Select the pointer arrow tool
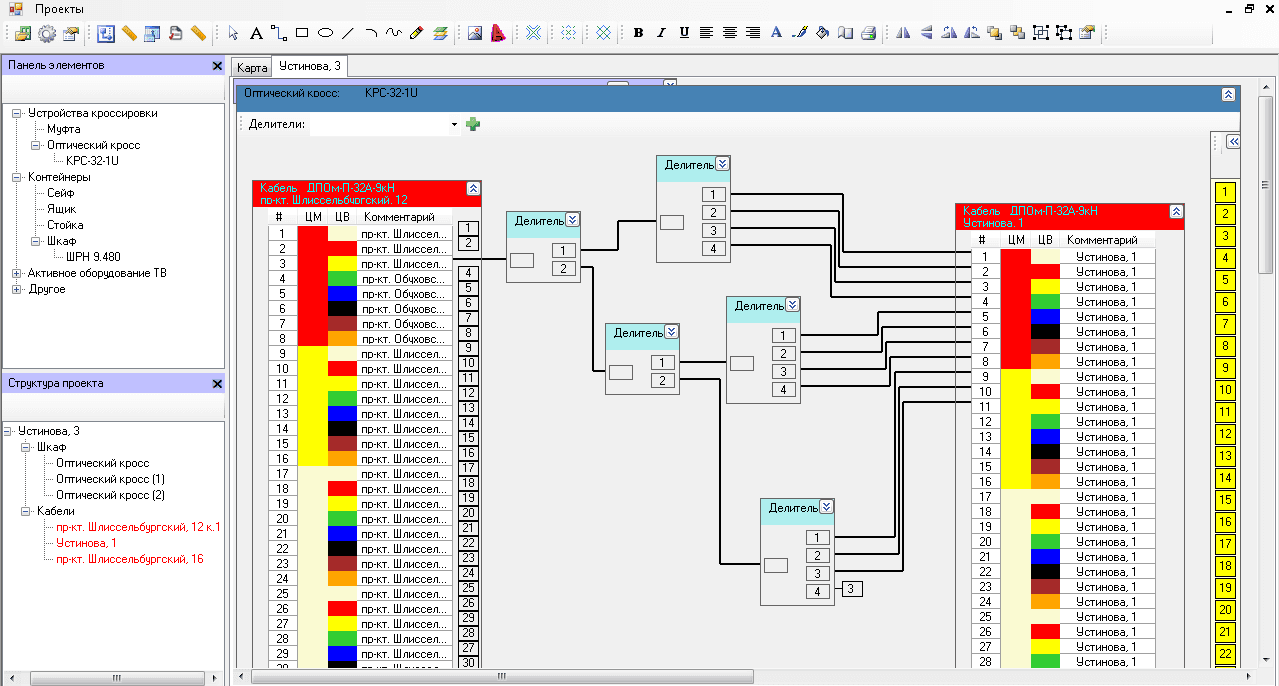The height and width of the screenshot is (686, 1279). tap(233, 33)
